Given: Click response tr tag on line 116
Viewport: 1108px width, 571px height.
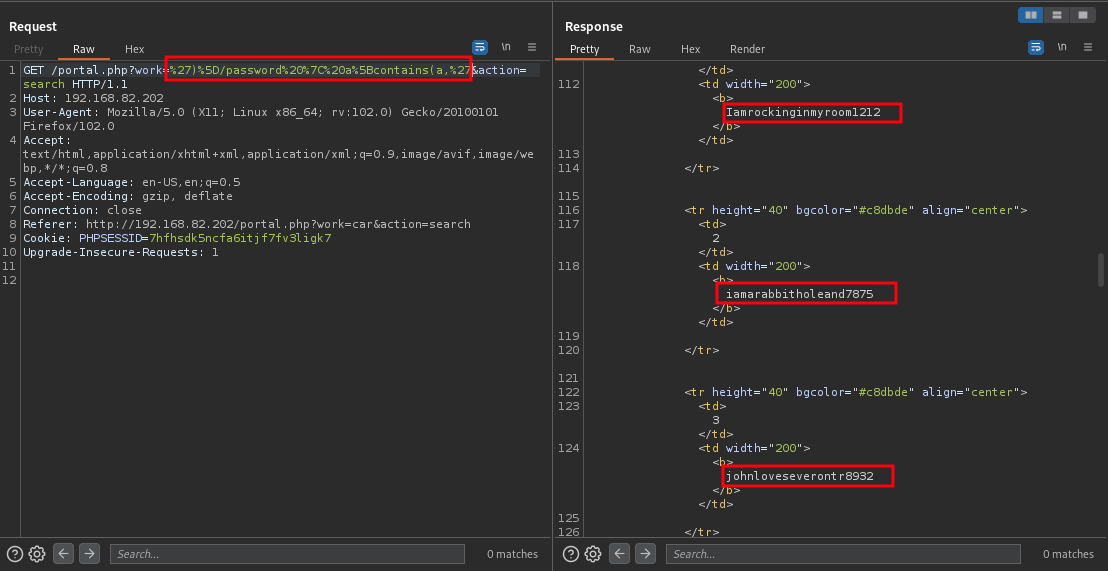Looking at the screenshot, I should point(856,210).
